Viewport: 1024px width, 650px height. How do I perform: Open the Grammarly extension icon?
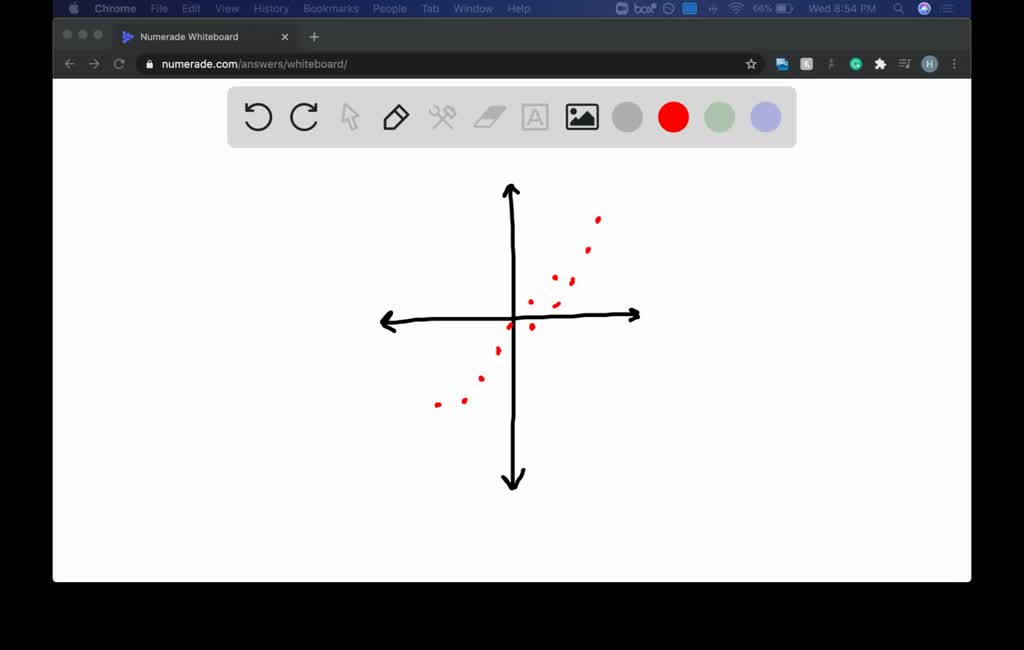coord(856,64)
